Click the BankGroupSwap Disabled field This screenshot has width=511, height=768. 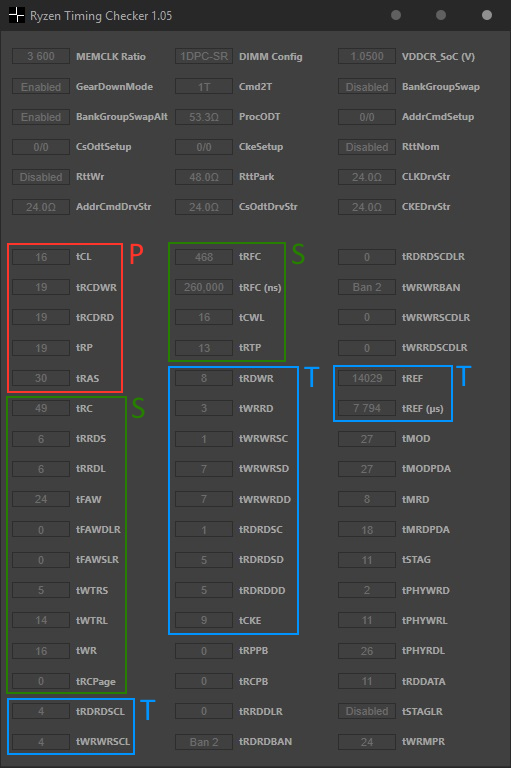click(367, 87)
